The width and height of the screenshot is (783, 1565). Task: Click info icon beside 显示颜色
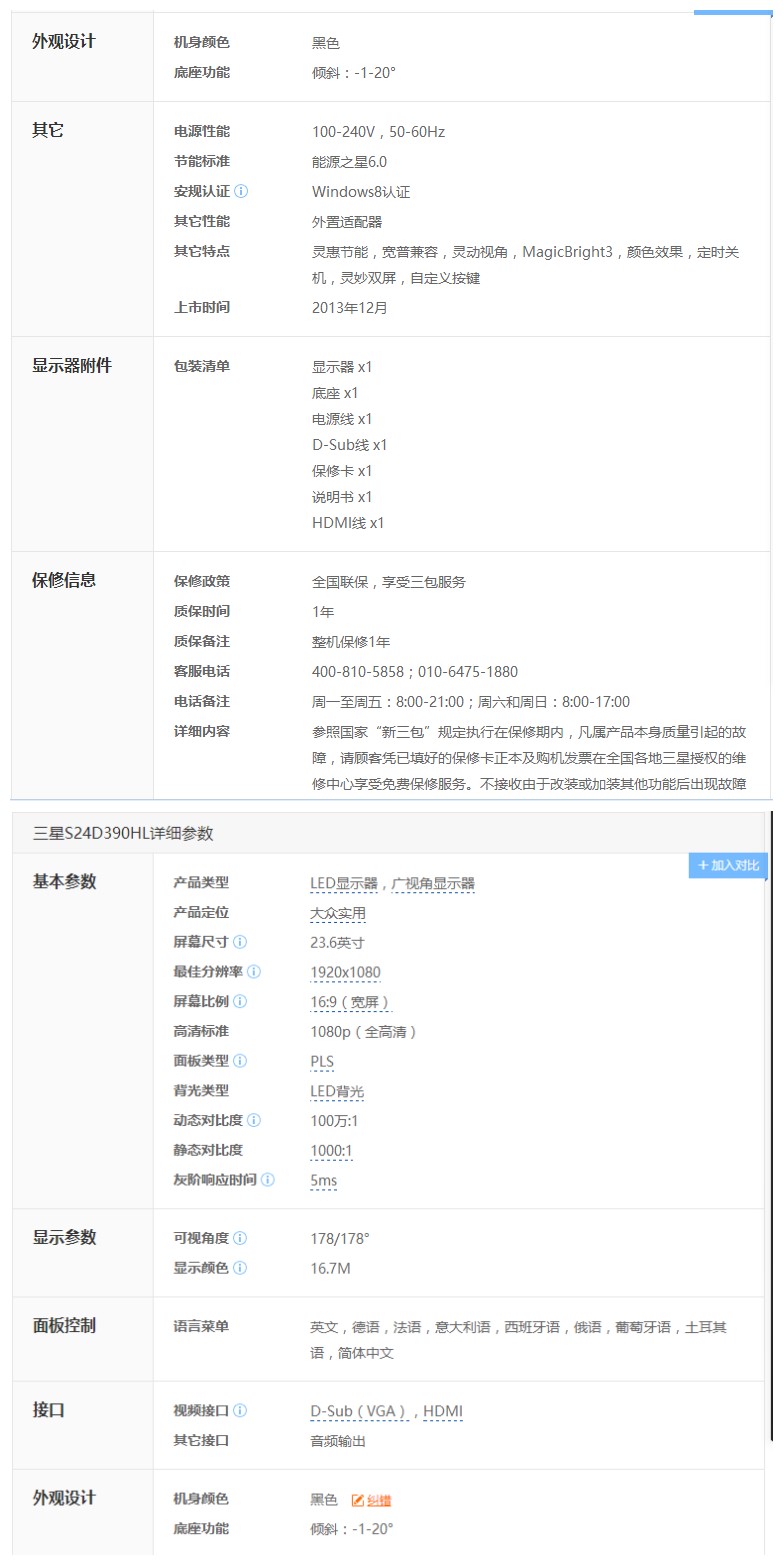[x=240, y=1268]
